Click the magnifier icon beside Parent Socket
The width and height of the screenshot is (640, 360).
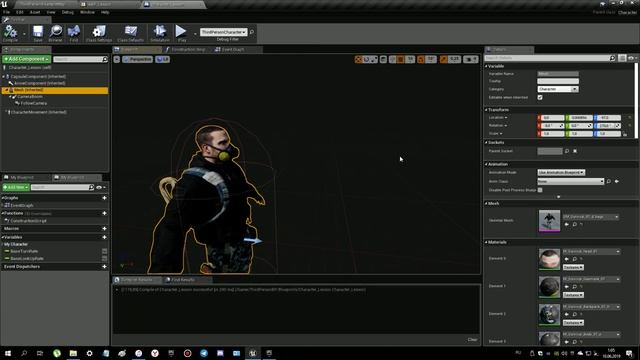567,151
